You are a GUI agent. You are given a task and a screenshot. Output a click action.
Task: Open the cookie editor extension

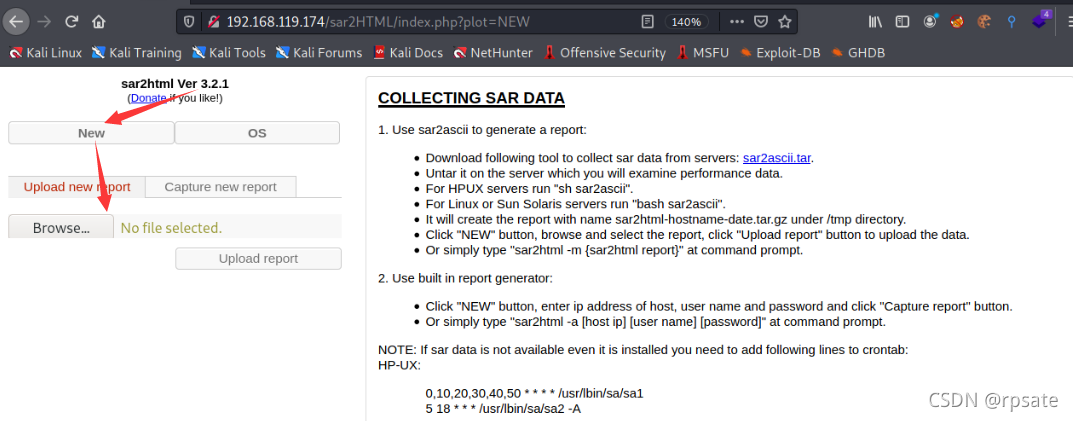point(984,22)
